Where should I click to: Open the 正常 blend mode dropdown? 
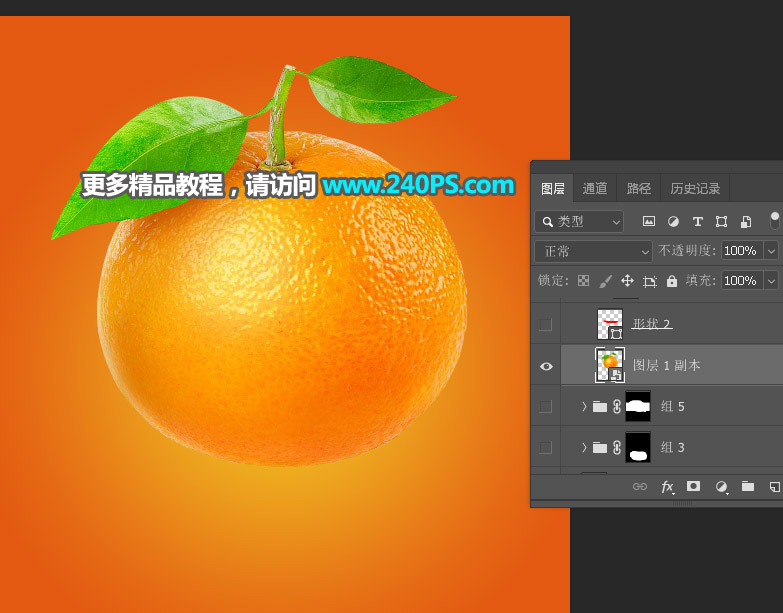point(593,251)
